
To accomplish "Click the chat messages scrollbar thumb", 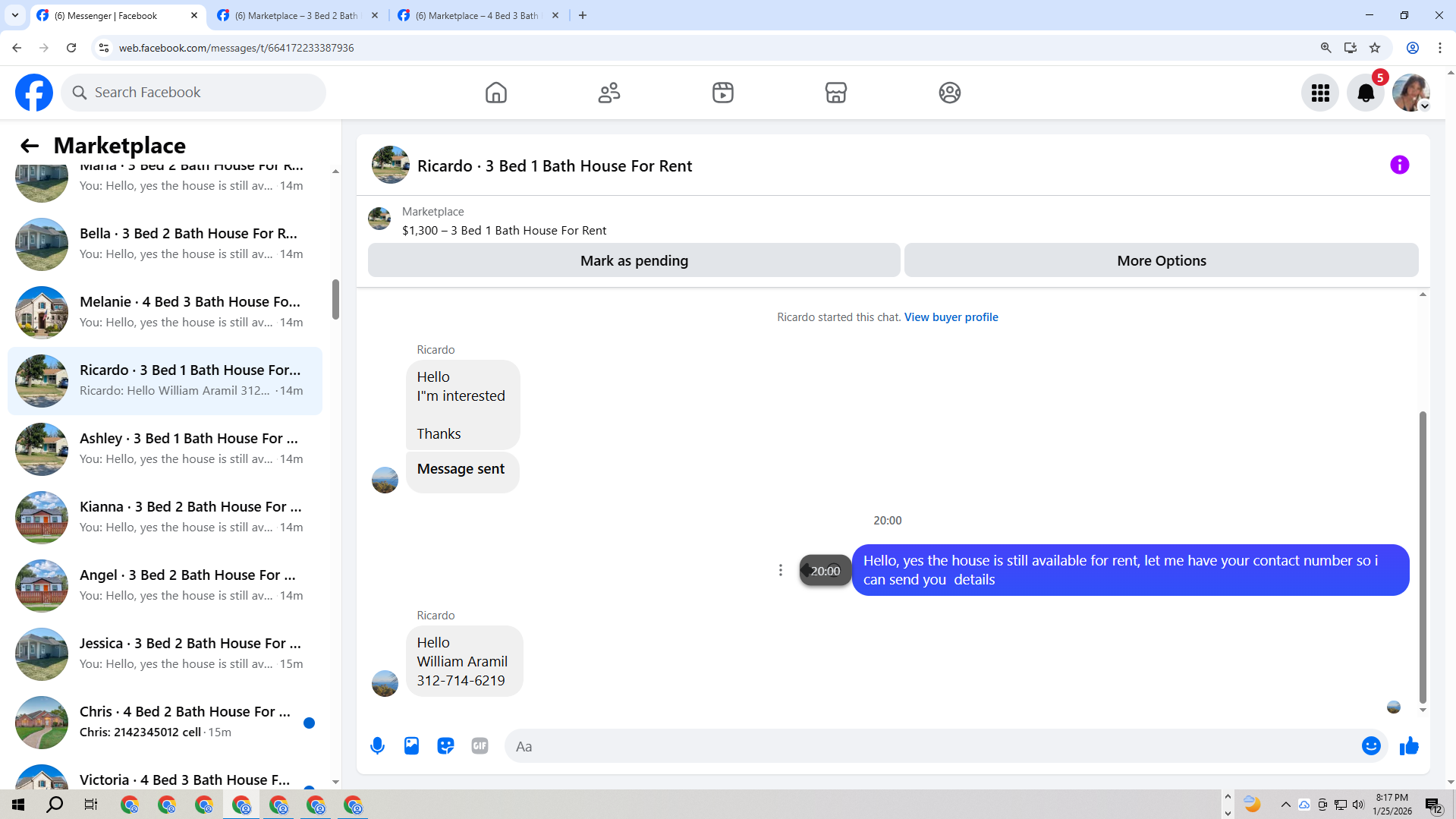I will pyautogui.click(x=1423, y=557).
